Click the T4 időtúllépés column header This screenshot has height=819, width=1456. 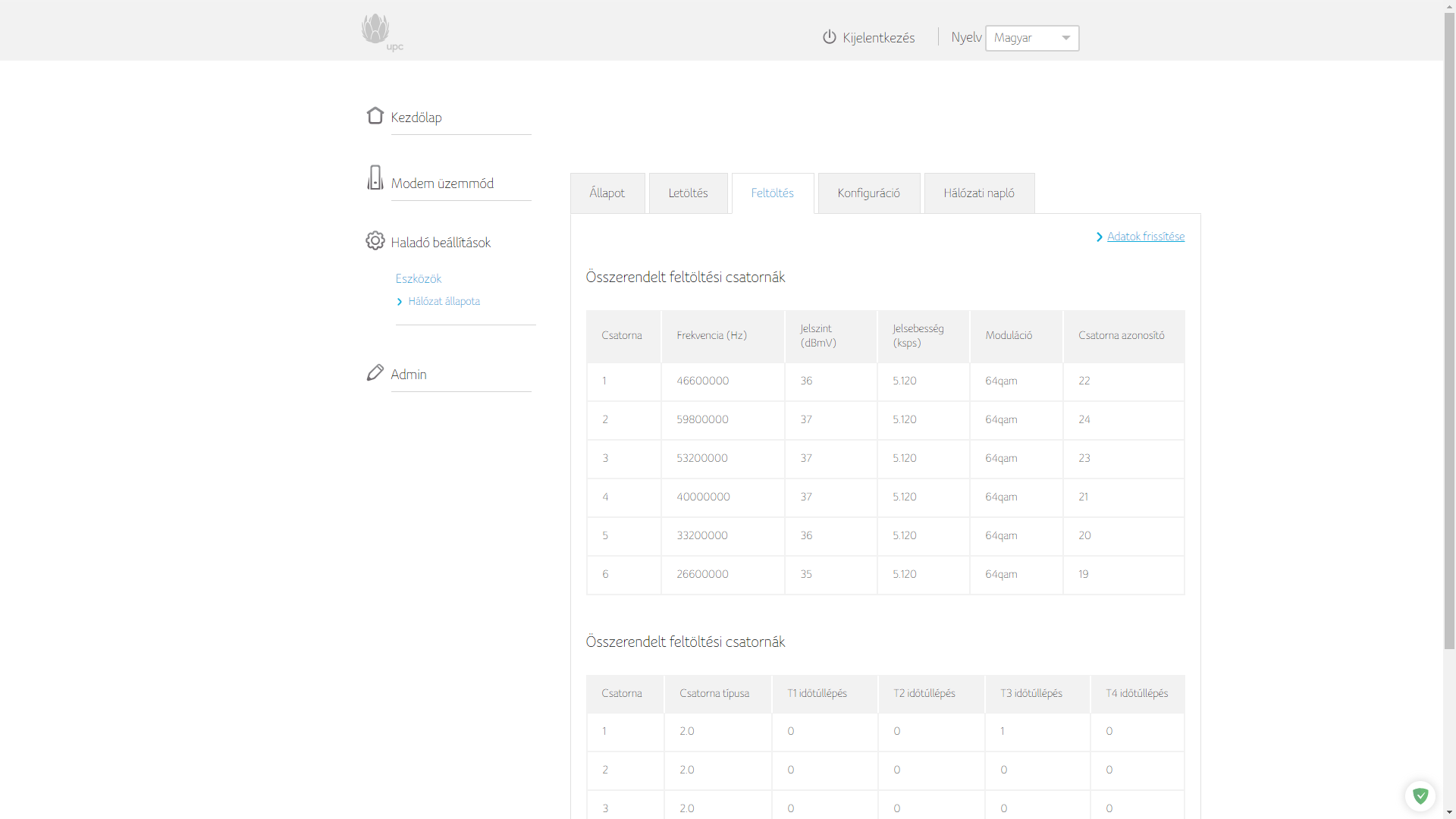(x=1137, y=693)
